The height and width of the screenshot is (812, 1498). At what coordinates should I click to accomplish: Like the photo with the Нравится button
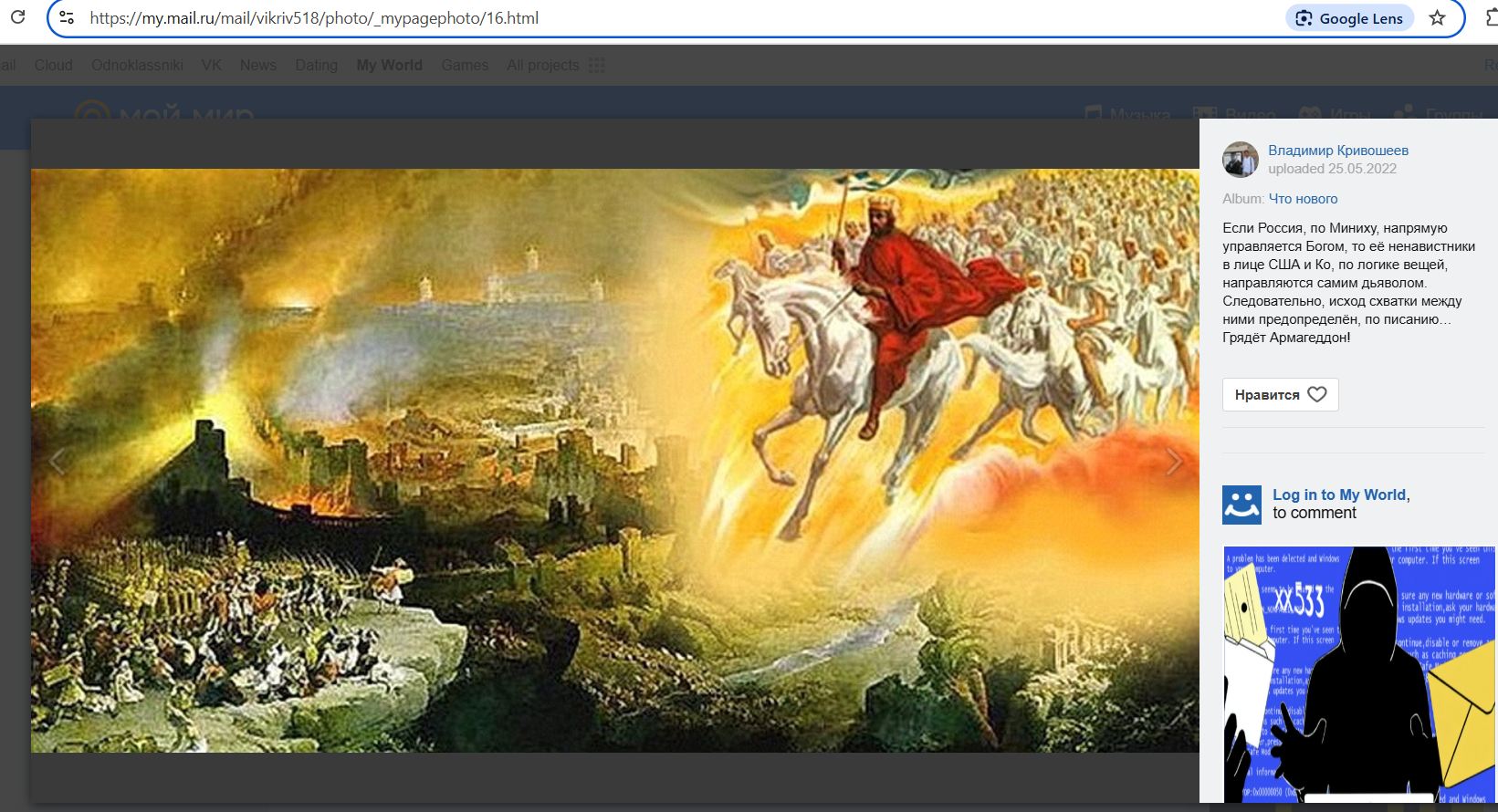point(1280,394)
